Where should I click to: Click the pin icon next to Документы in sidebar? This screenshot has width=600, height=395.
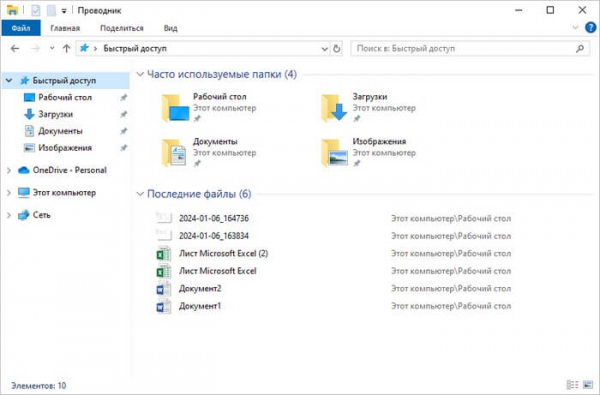point(124,131)
